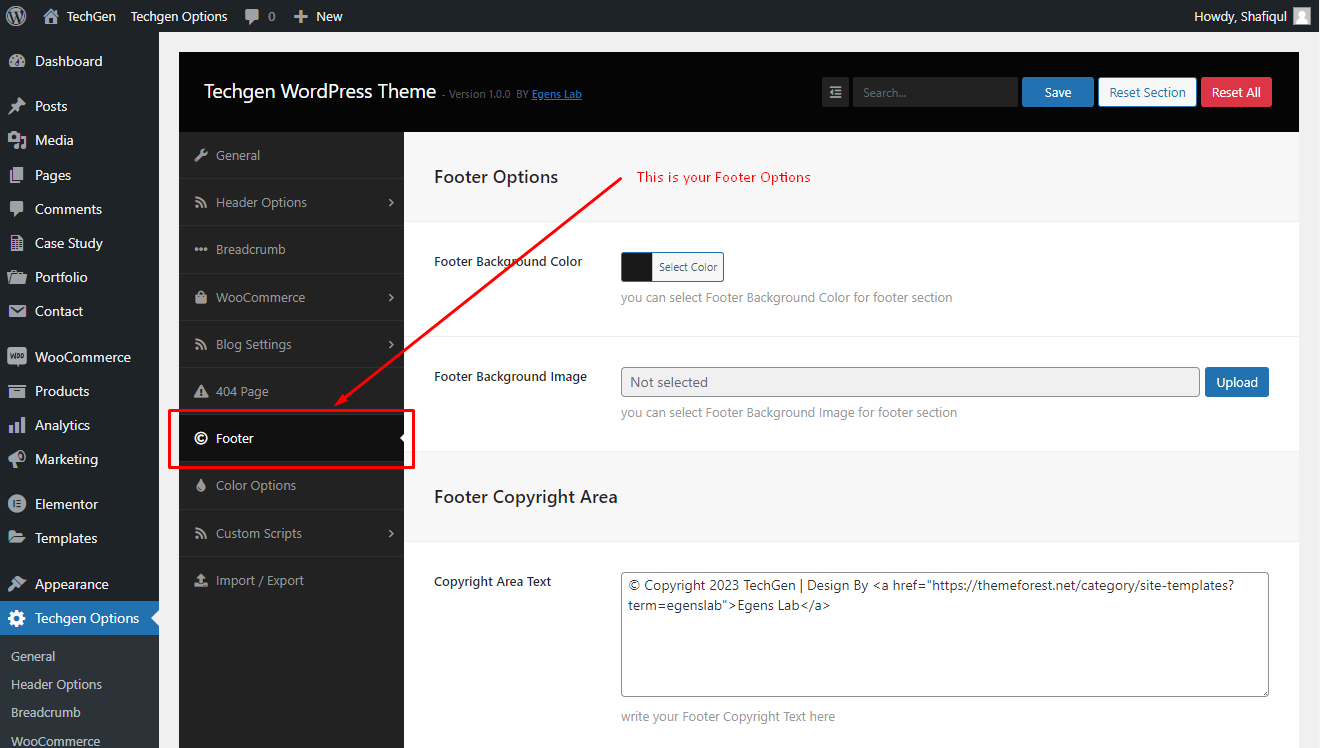Click the Upload button for background image
Viewport: 1320px width, 748px height.
1237,382
